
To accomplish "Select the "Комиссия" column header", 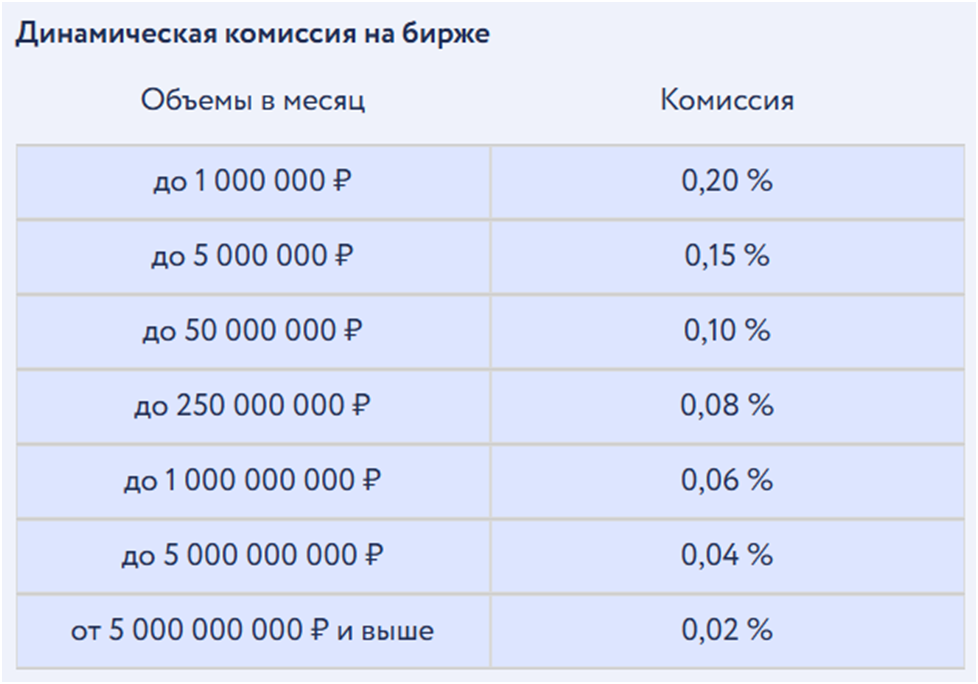I will (727, 100).
